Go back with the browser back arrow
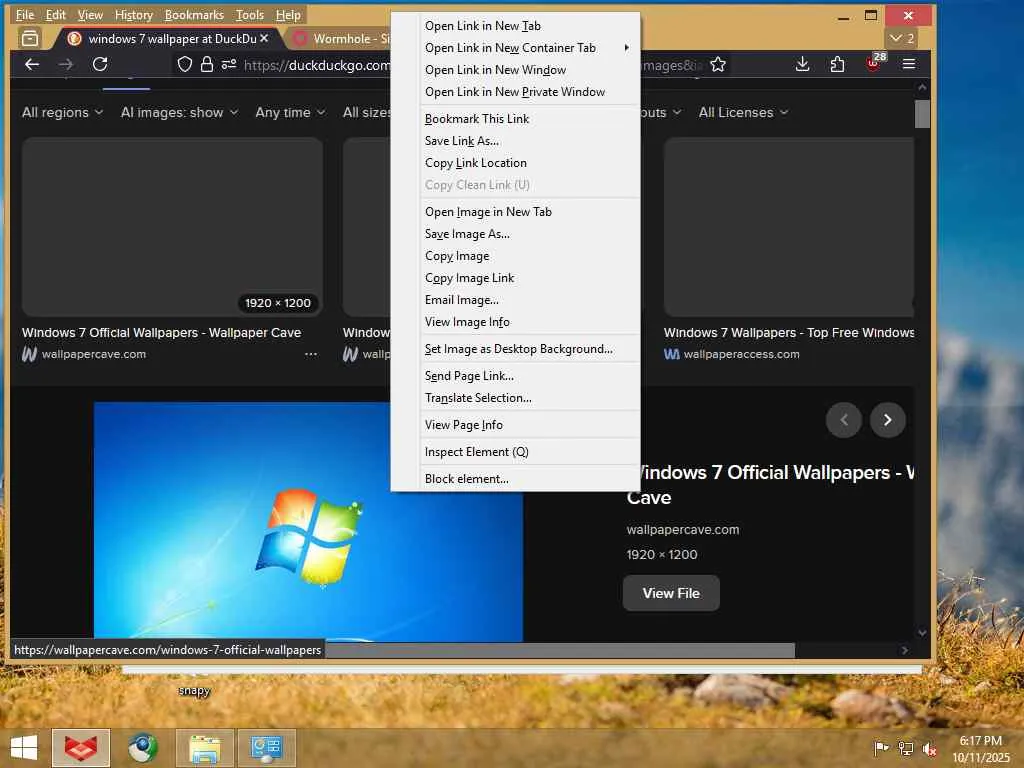 (32, 64)
